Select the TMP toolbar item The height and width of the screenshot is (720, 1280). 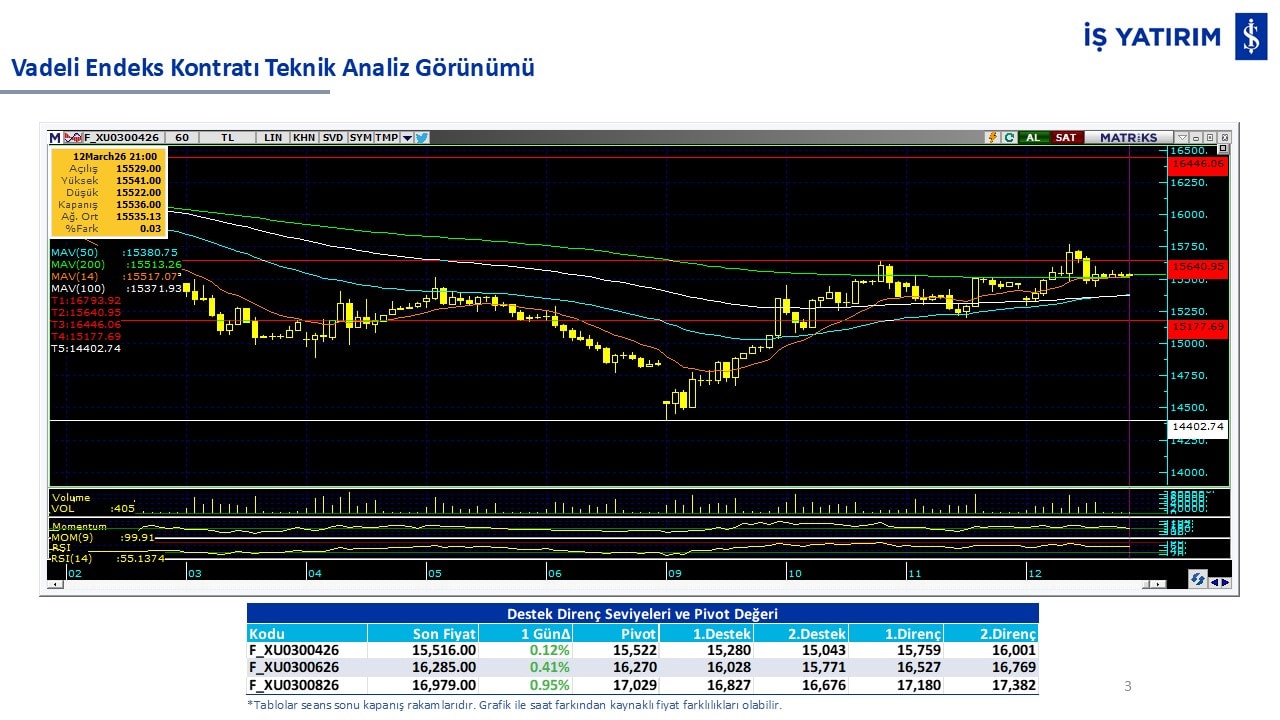386,138
